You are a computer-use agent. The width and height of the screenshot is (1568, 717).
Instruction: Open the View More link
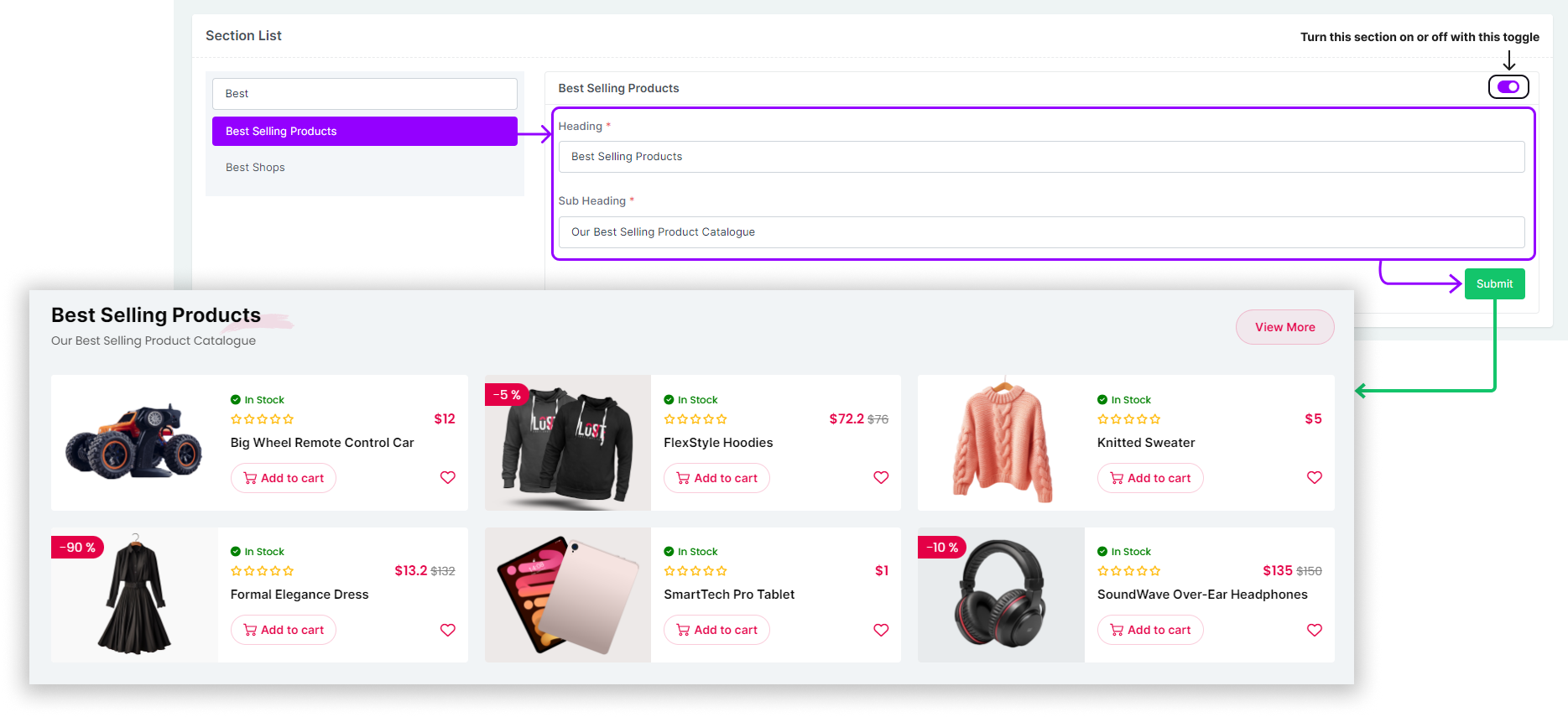pyautogui.click(x=1284, y=327)
